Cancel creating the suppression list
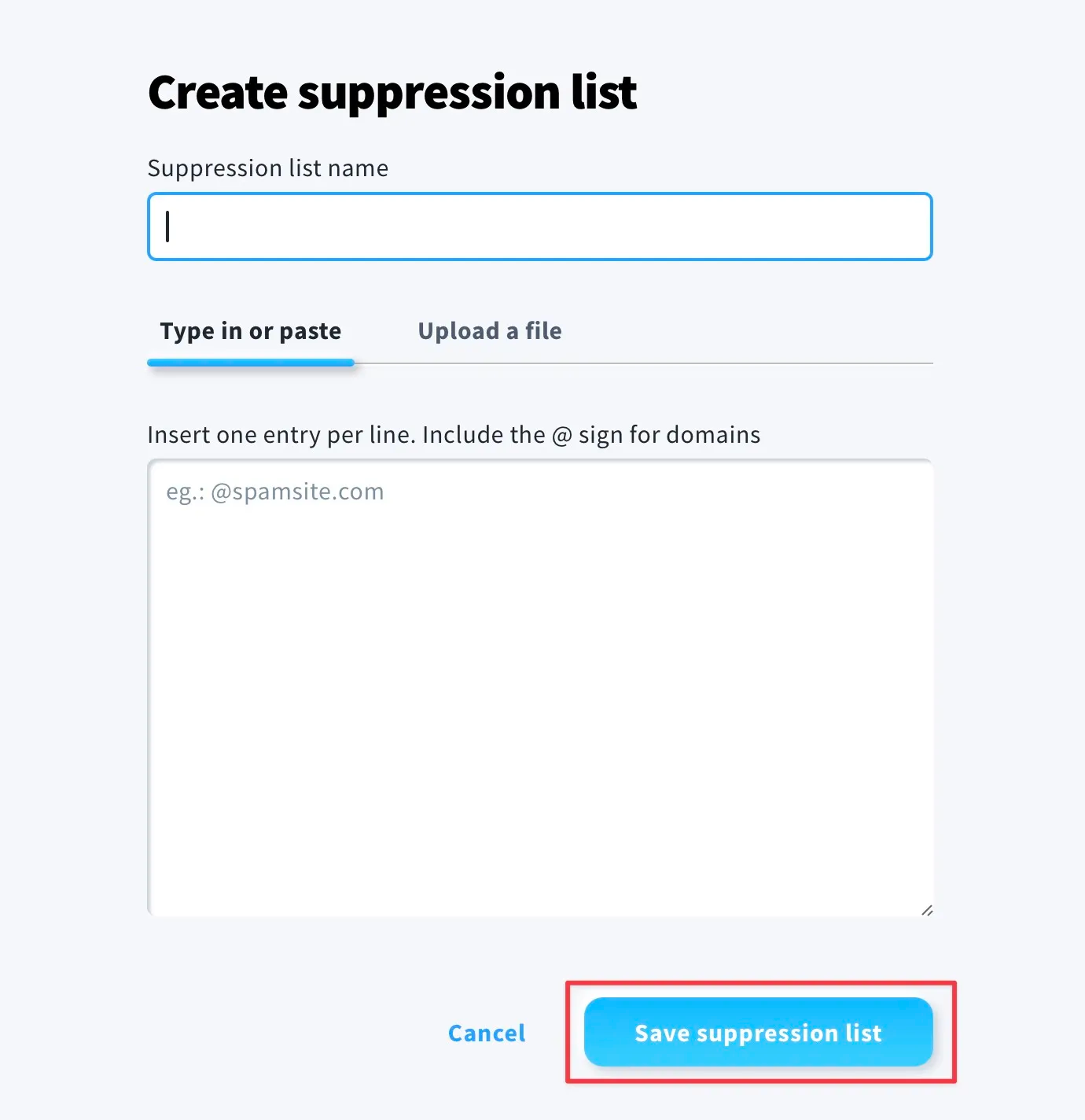This screenshot has height=1120, width=1085. coord(486,1033)
